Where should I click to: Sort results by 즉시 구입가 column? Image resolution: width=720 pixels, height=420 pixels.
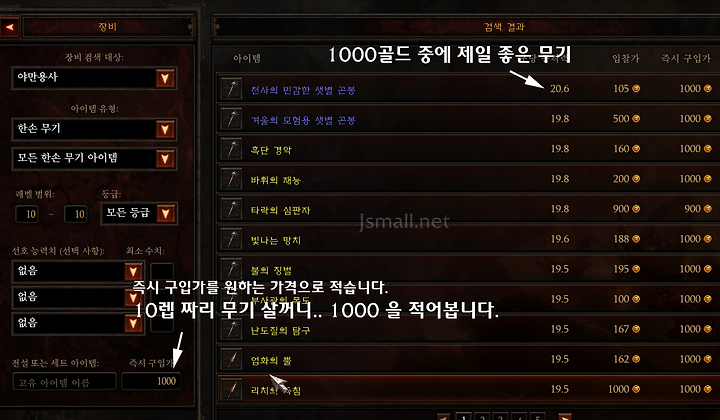(686, 58)
